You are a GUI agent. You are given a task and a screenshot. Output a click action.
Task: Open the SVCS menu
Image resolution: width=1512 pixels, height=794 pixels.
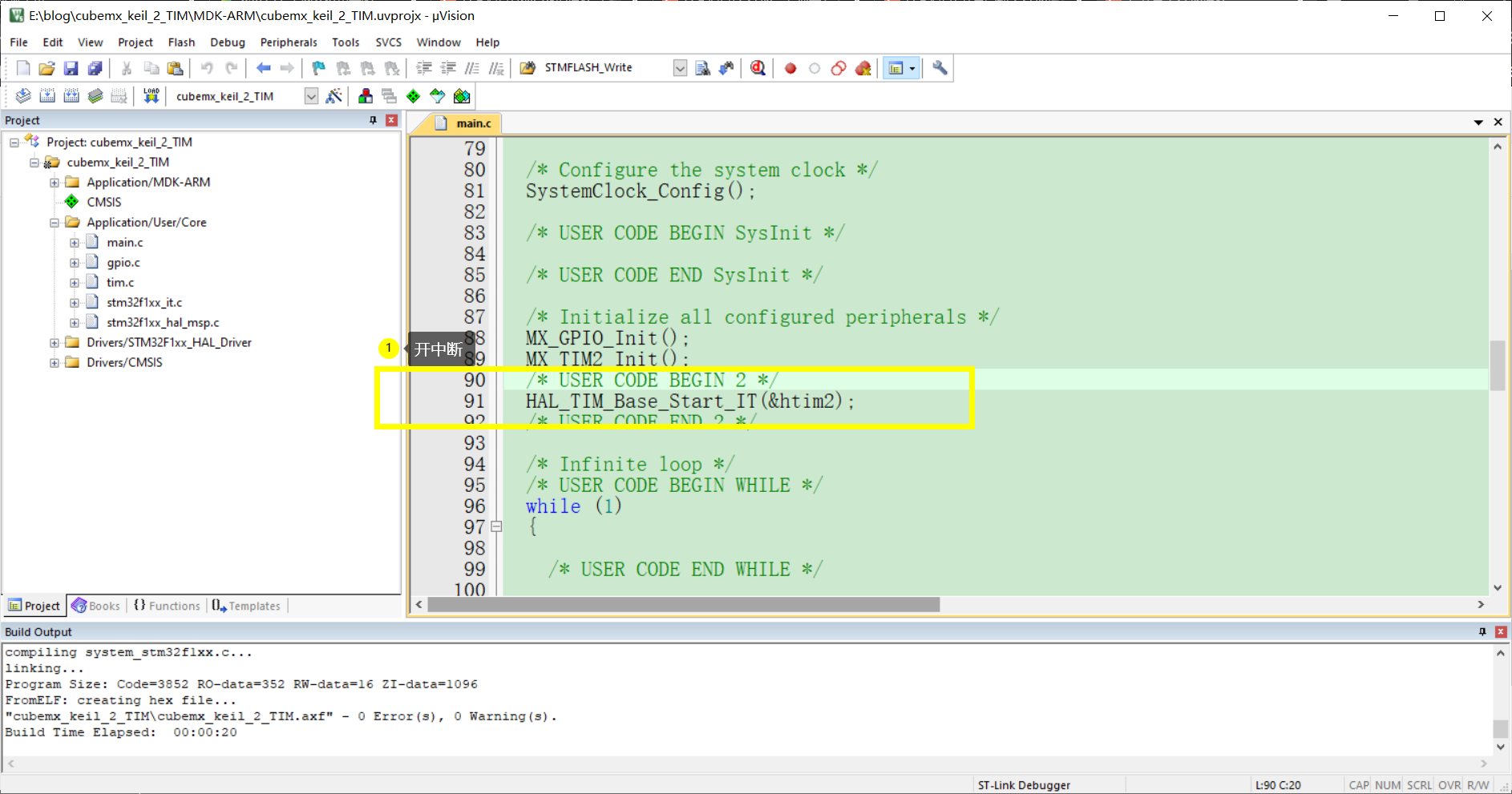(389, 42)
